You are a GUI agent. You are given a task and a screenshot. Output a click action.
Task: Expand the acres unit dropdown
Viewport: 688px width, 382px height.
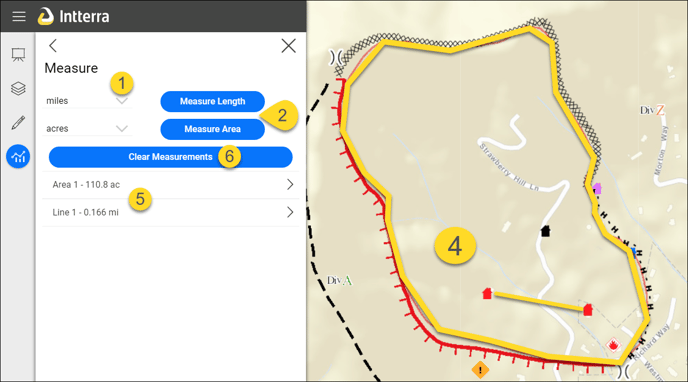coord(87,129)
